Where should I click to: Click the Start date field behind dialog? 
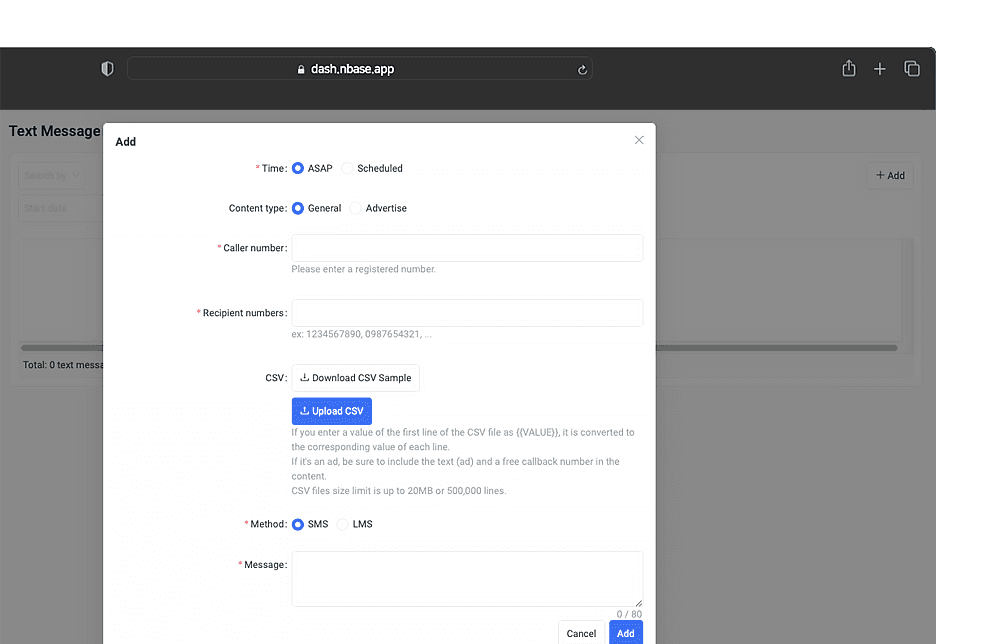coord(61,208)
